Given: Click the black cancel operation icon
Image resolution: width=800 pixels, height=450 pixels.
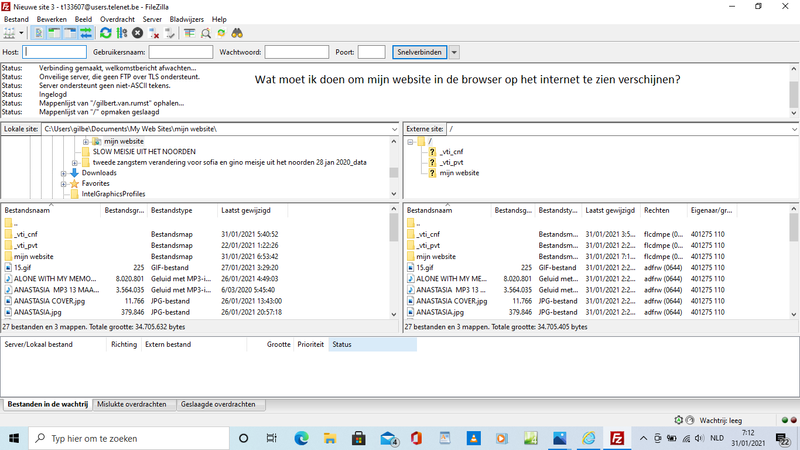Looking at the screenshot, I should [138, 32].
